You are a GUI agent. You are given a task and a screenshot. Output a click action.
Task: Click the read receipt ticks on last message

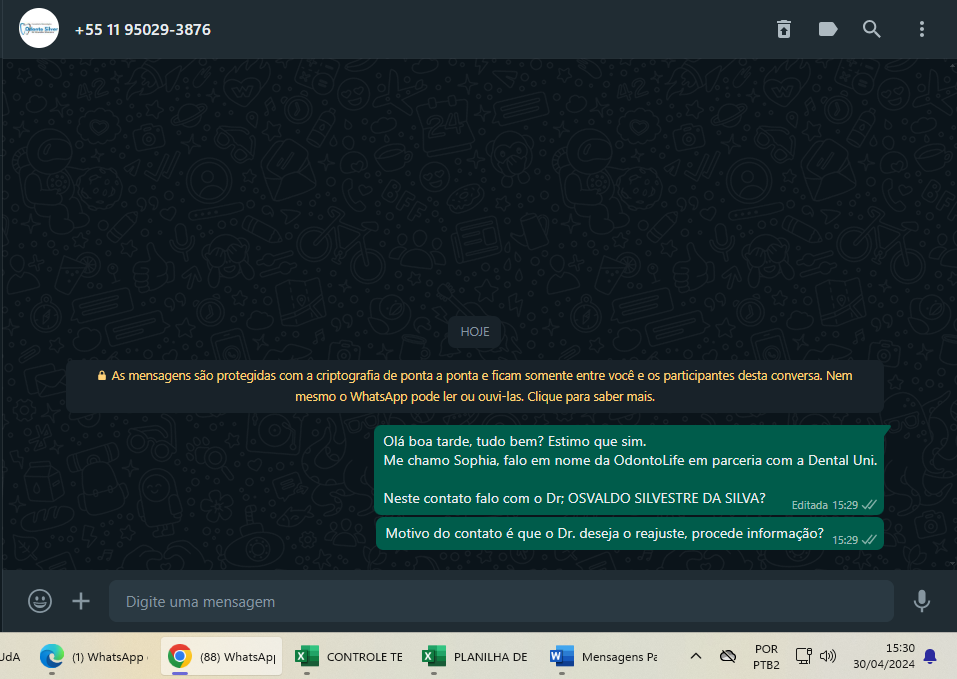tap(869, 539)
